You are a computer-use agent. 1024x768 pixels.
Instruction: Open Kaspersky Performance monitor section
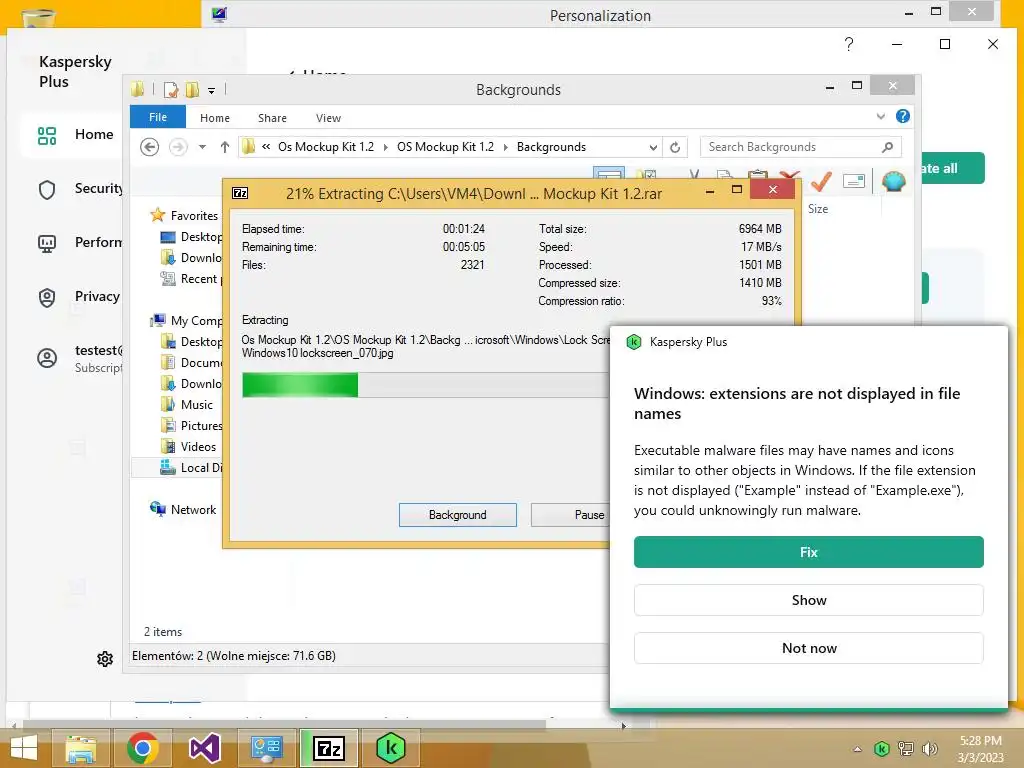[x=78, y=243]
